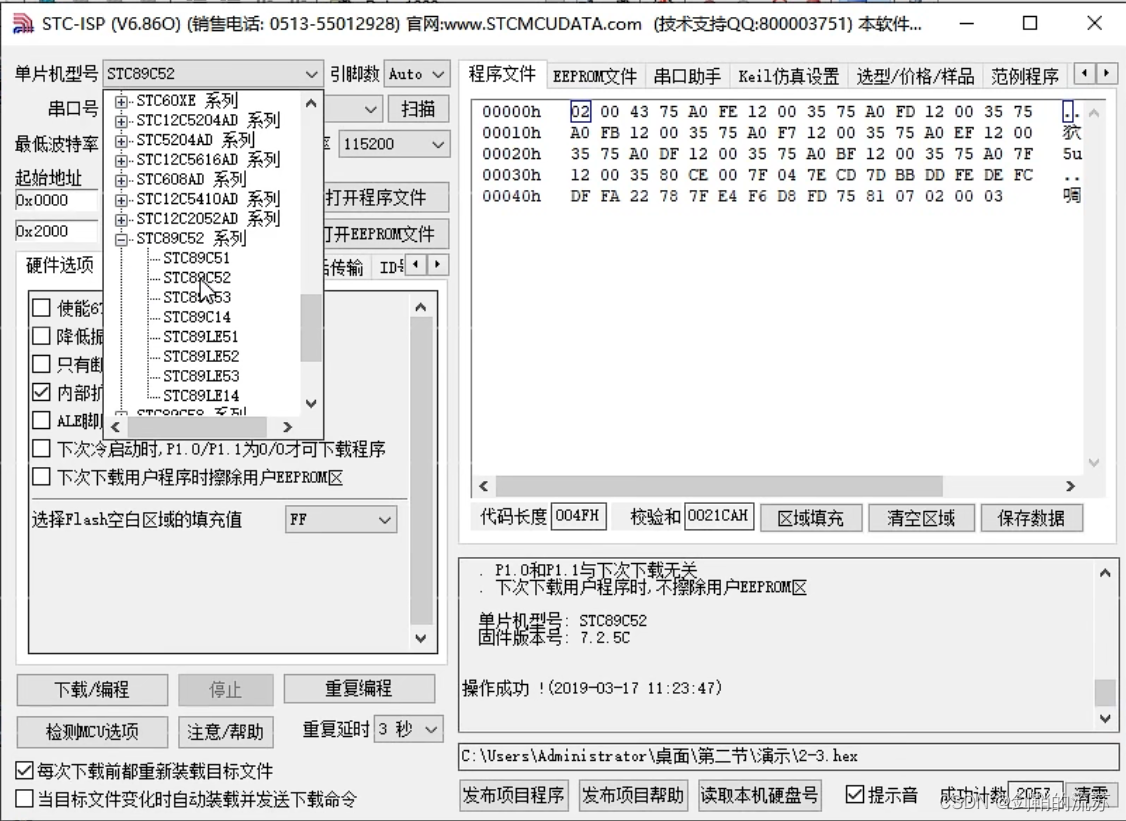Toggle 下次冷启动时 P1.0/P1.1 checkbox

(41, 449)
